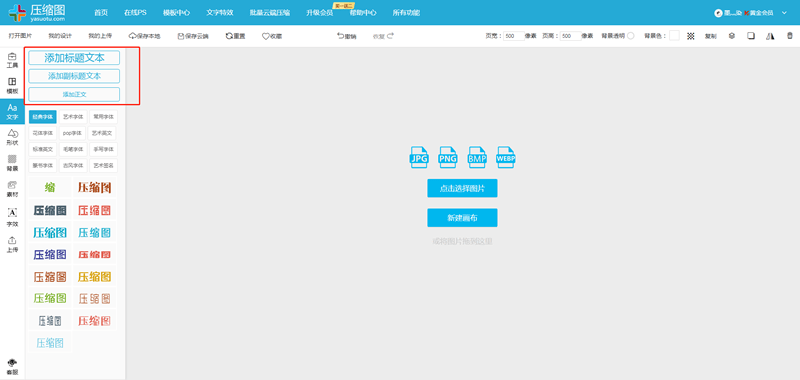
Task: Open the 背景色 background color swatch
Action: click(674, 36)
